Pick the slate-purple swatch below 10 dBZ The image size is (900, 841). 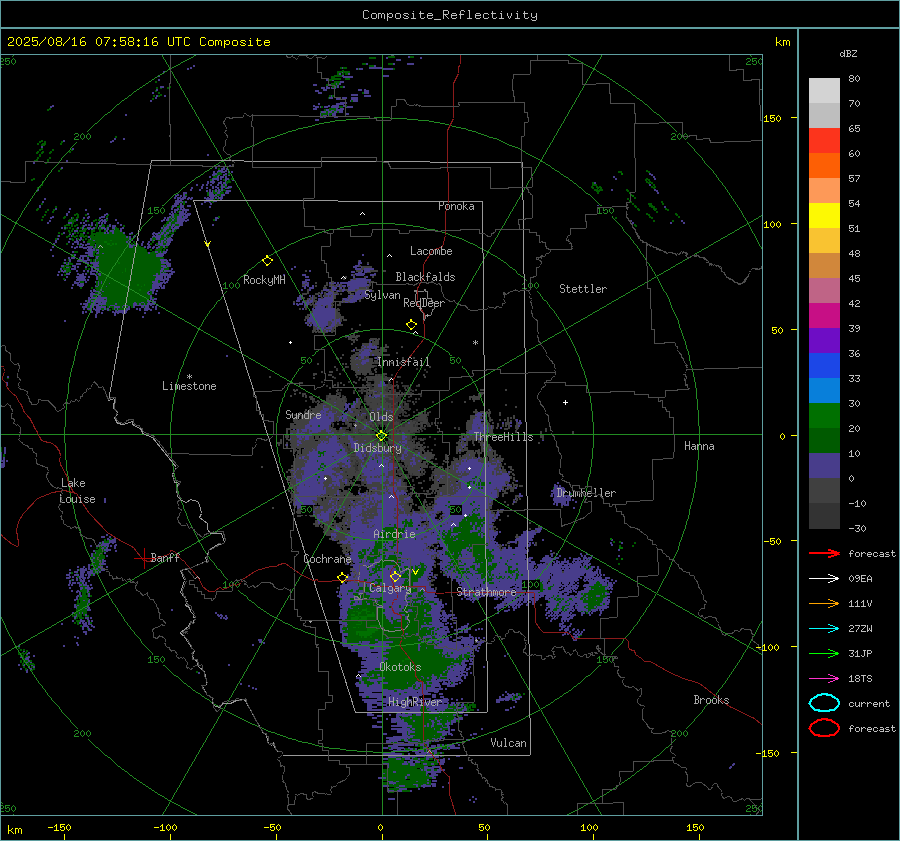824,466
